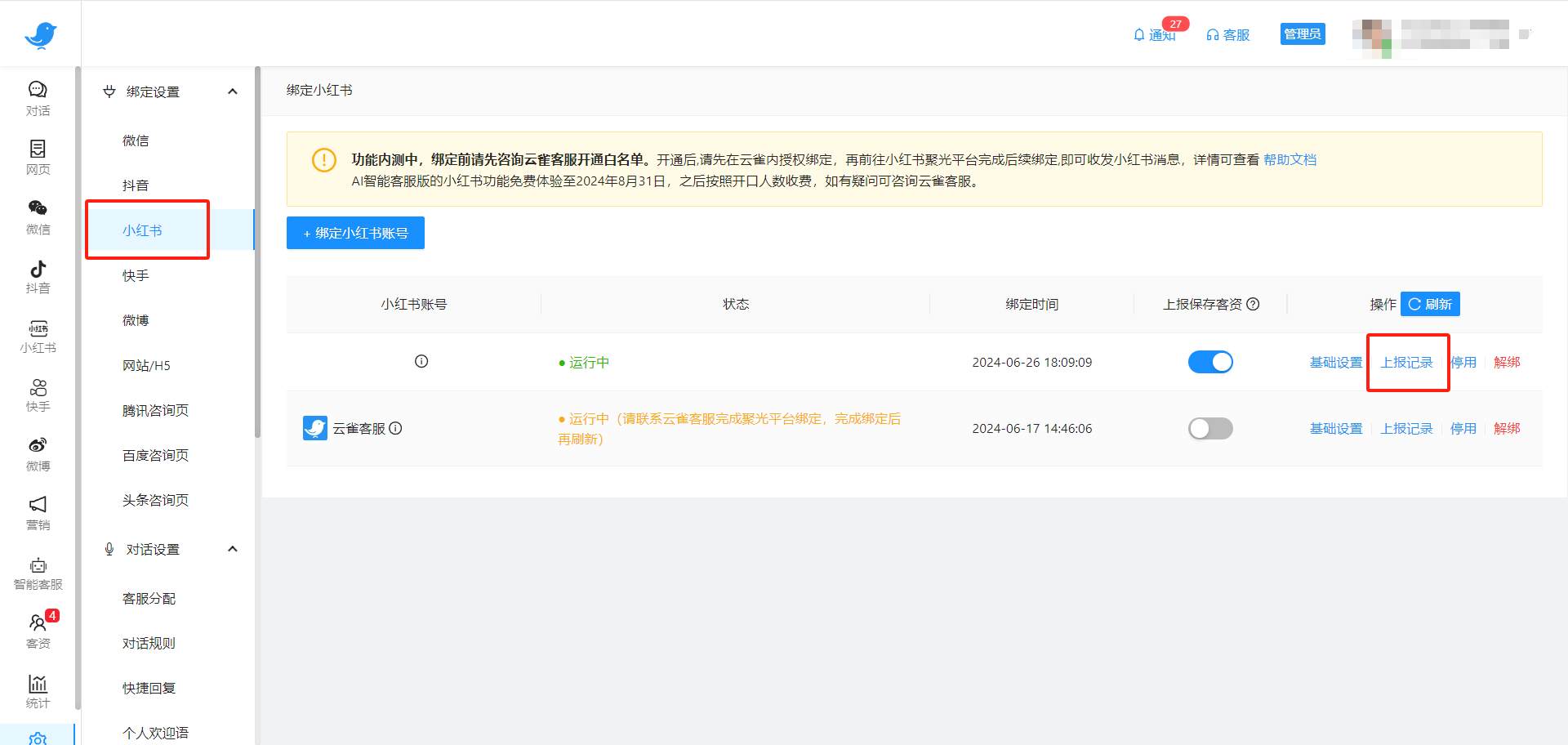This screenshot has width=1568, height=745.
Task: Click the 绑定小红书账号 button
Action: pyautogui.click(x=355, y=233)
